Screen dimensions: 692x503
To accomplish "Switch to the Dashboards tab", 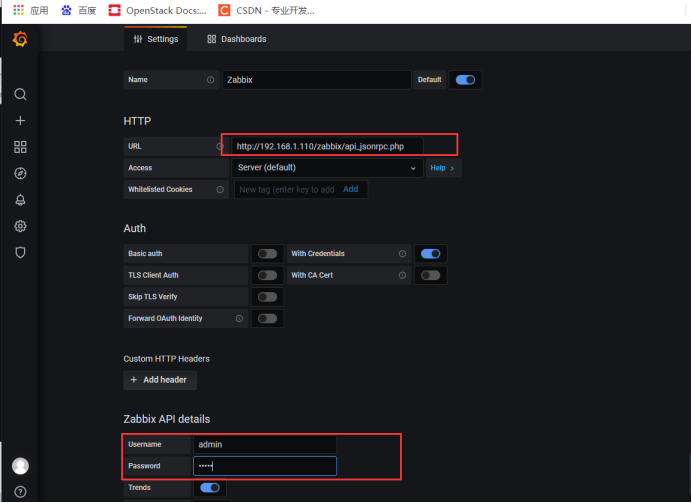I will (x=237, y=39).
